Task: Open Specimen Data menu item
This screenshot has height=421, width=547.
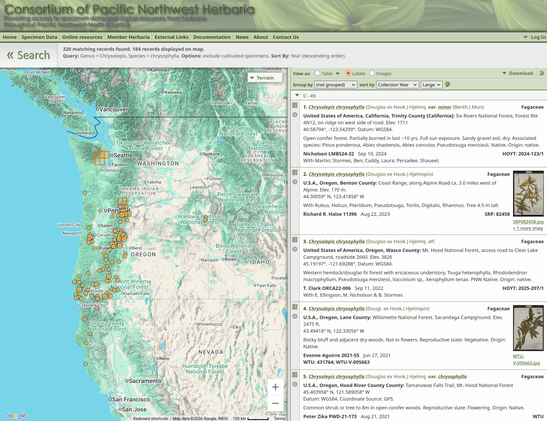Action: [39, 37]
